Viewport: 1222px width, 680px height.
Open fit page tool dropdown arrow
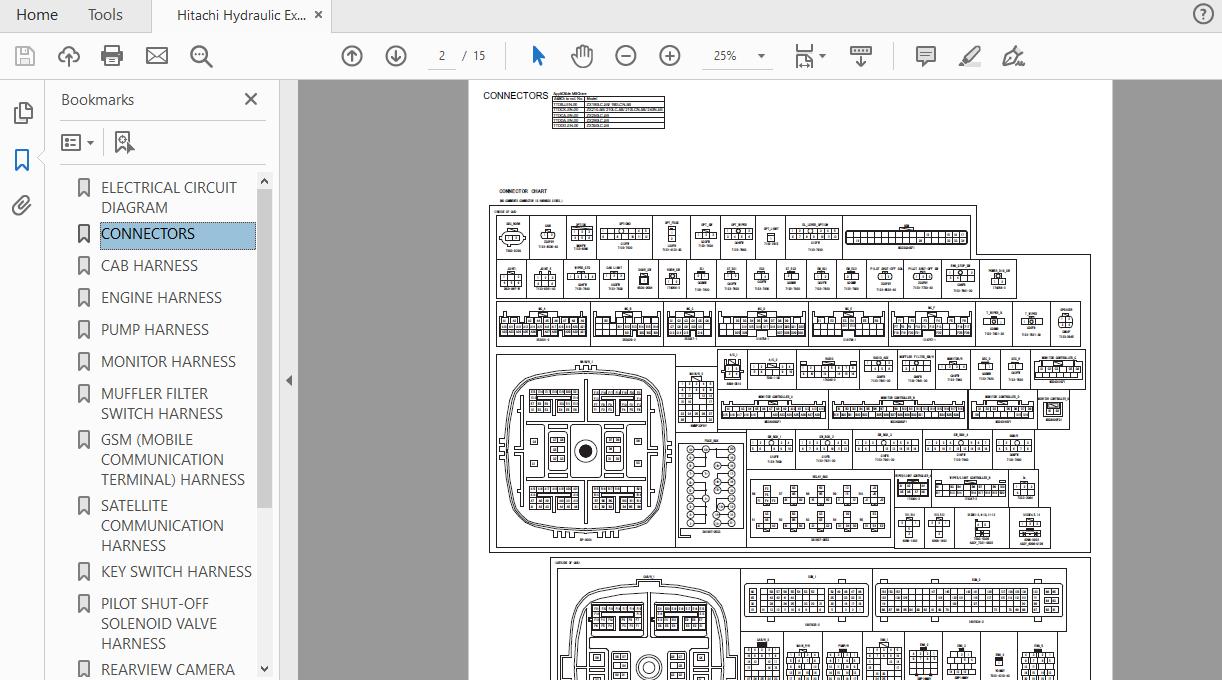(823, 56)
